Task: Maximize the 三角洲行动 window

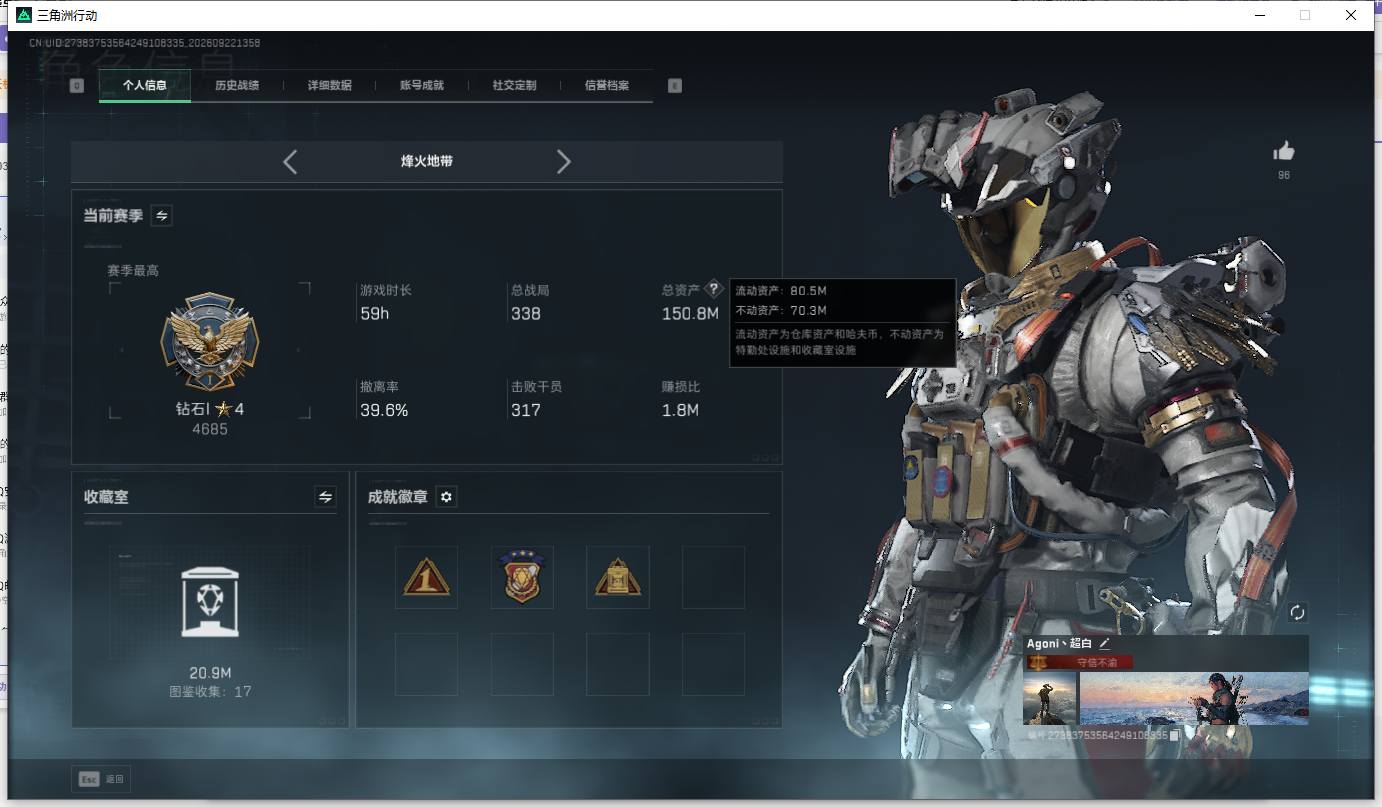Action: click(1304, 15)
